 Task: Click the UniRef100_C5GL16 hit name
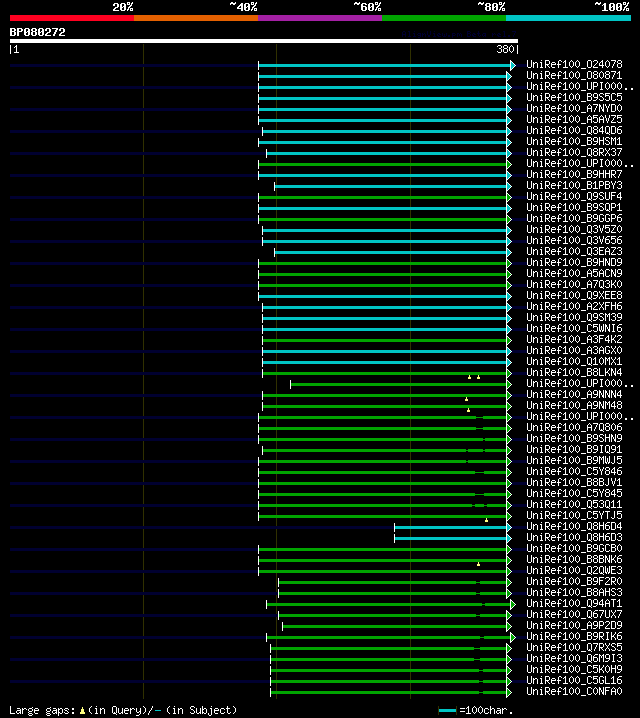click(574, 680)
